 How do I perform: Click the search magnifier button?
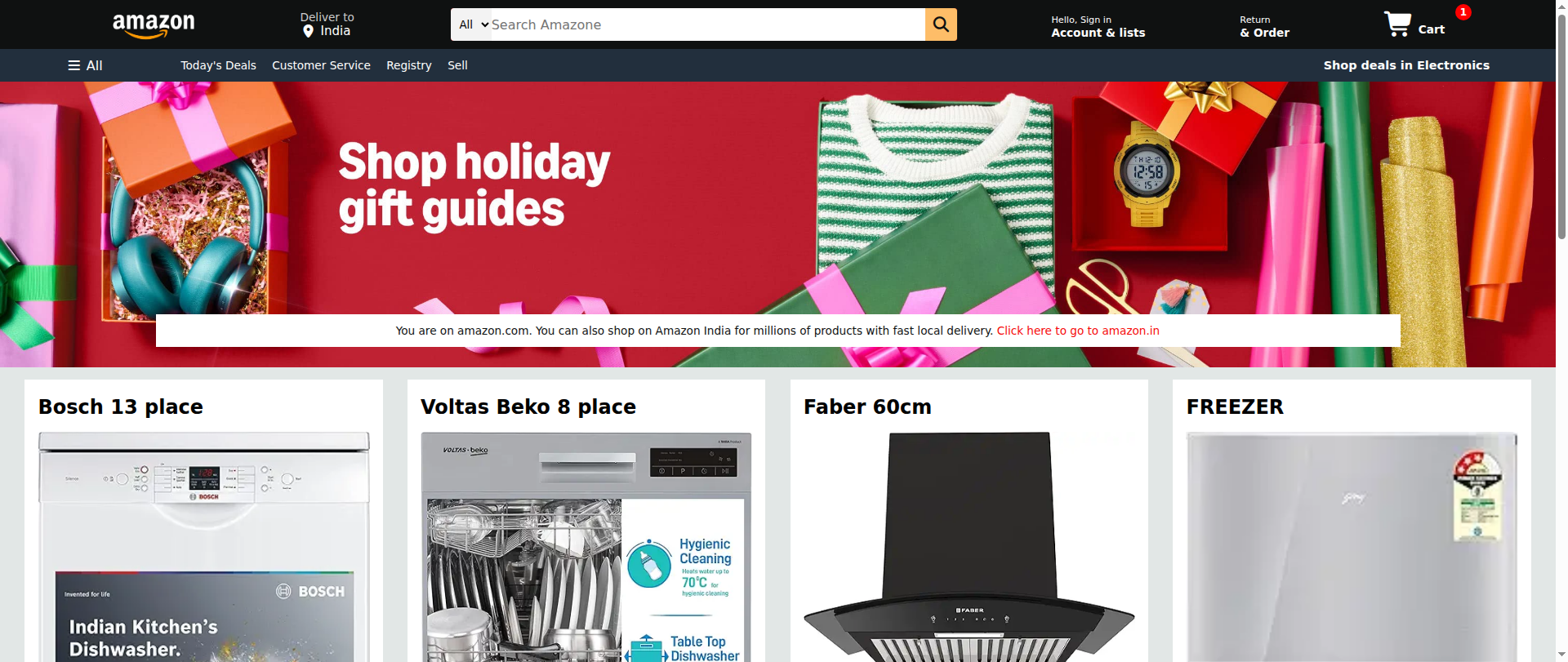point(941,24)
